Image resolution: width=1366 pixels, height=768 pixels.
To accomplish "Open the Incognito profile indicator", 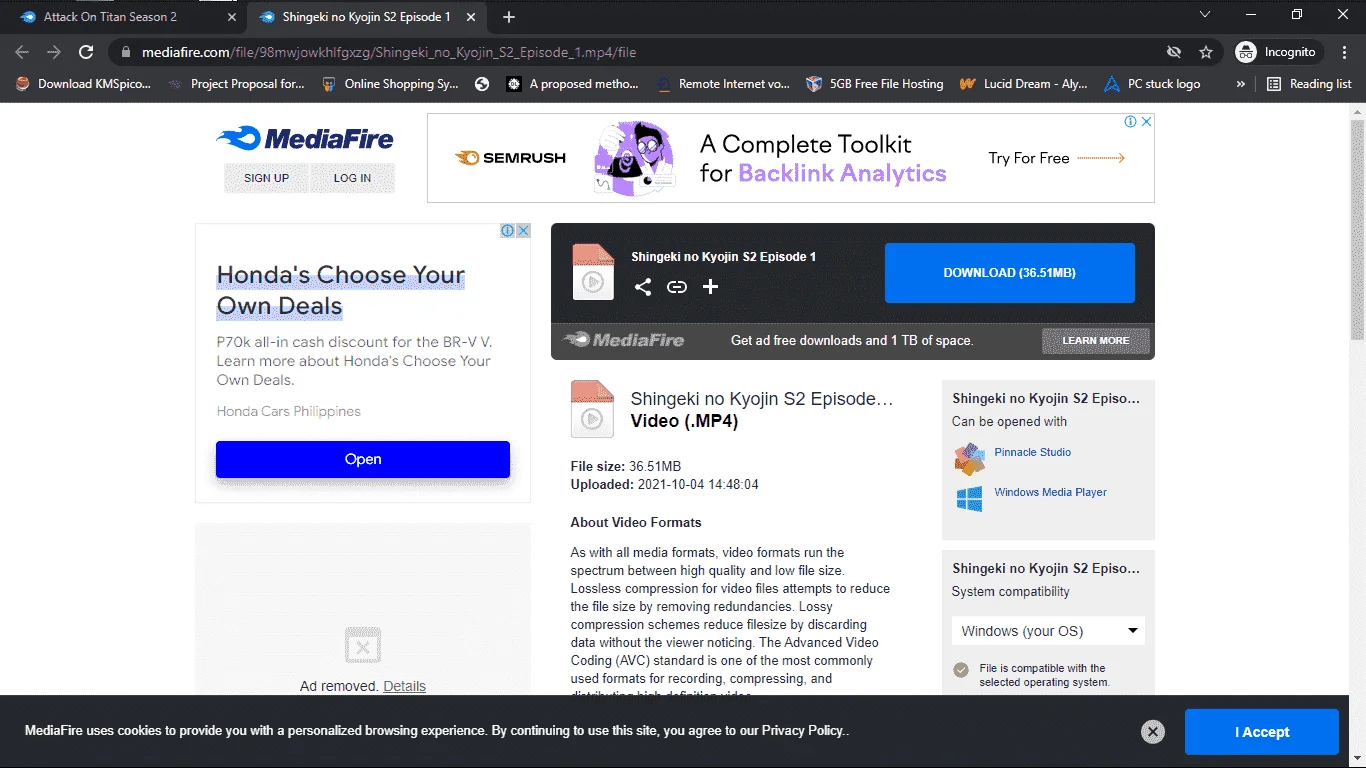I will (1279, 52).
